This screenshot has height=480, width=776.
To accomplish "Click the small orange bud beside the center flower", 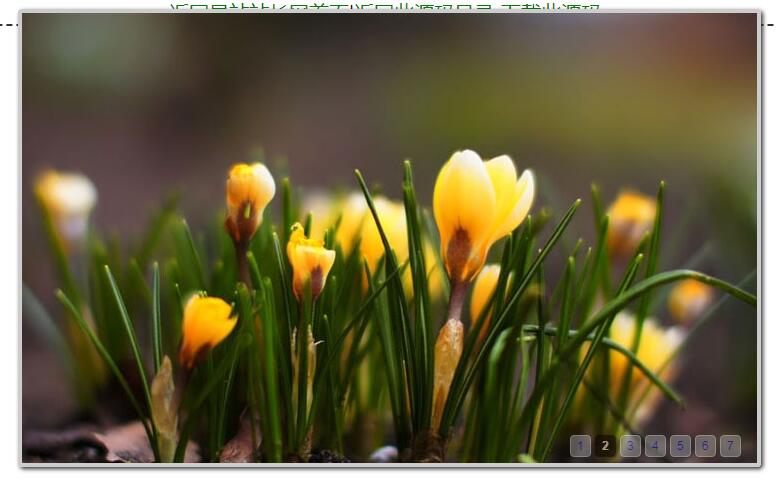I will (309, 260).
